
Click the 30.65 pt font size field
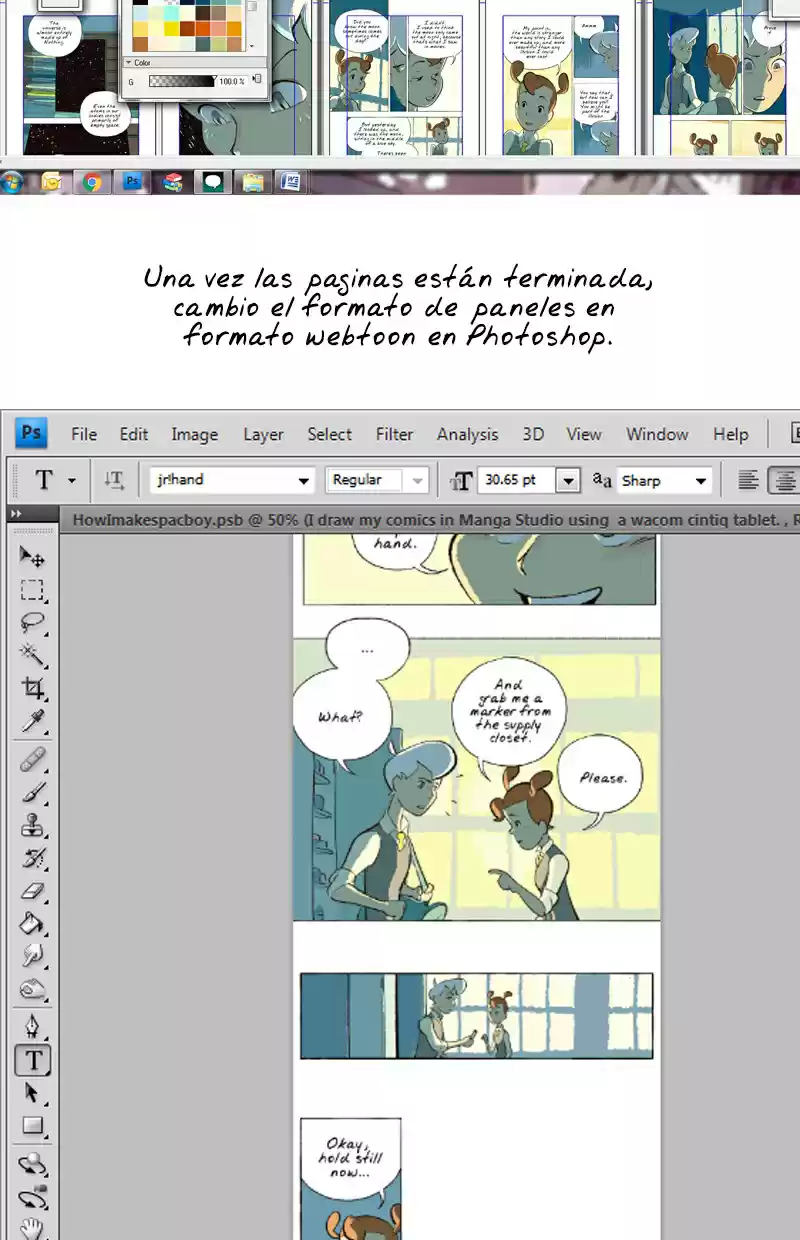(x=515, y=481)
